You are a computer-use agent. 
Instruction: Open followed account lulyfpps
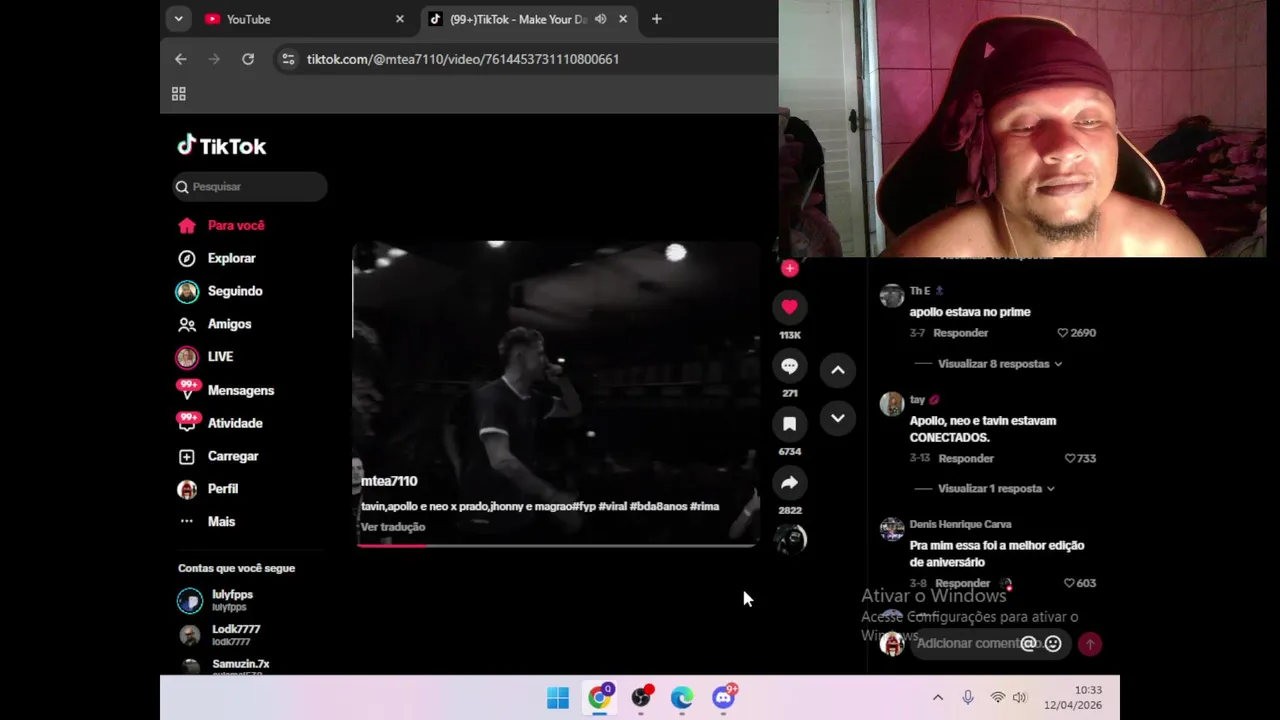coord(232,600)
